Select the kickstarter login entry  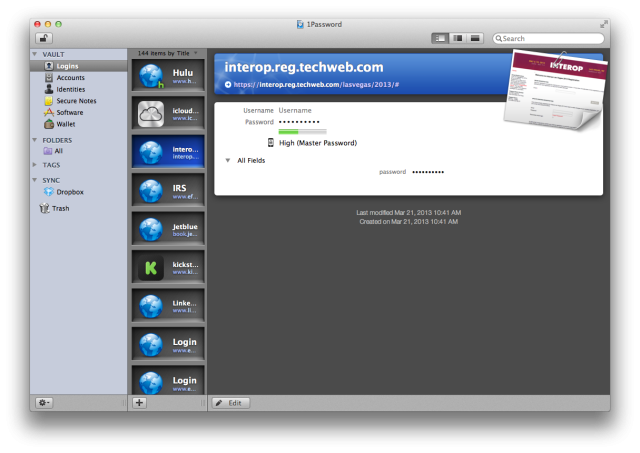click(x=168, y=267)
